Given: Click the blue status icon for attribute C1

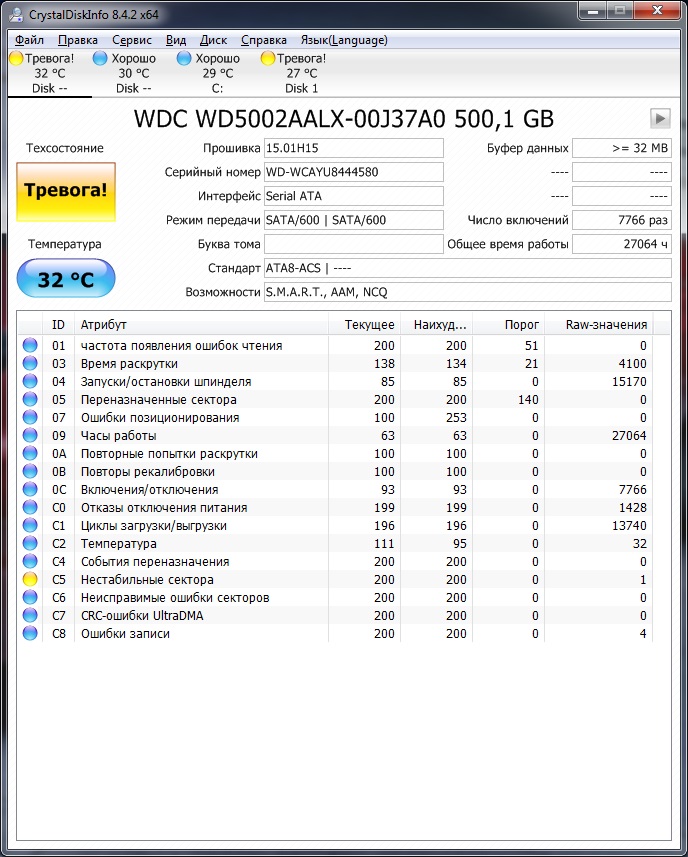Looking at the screenshot, I should 30,526.
